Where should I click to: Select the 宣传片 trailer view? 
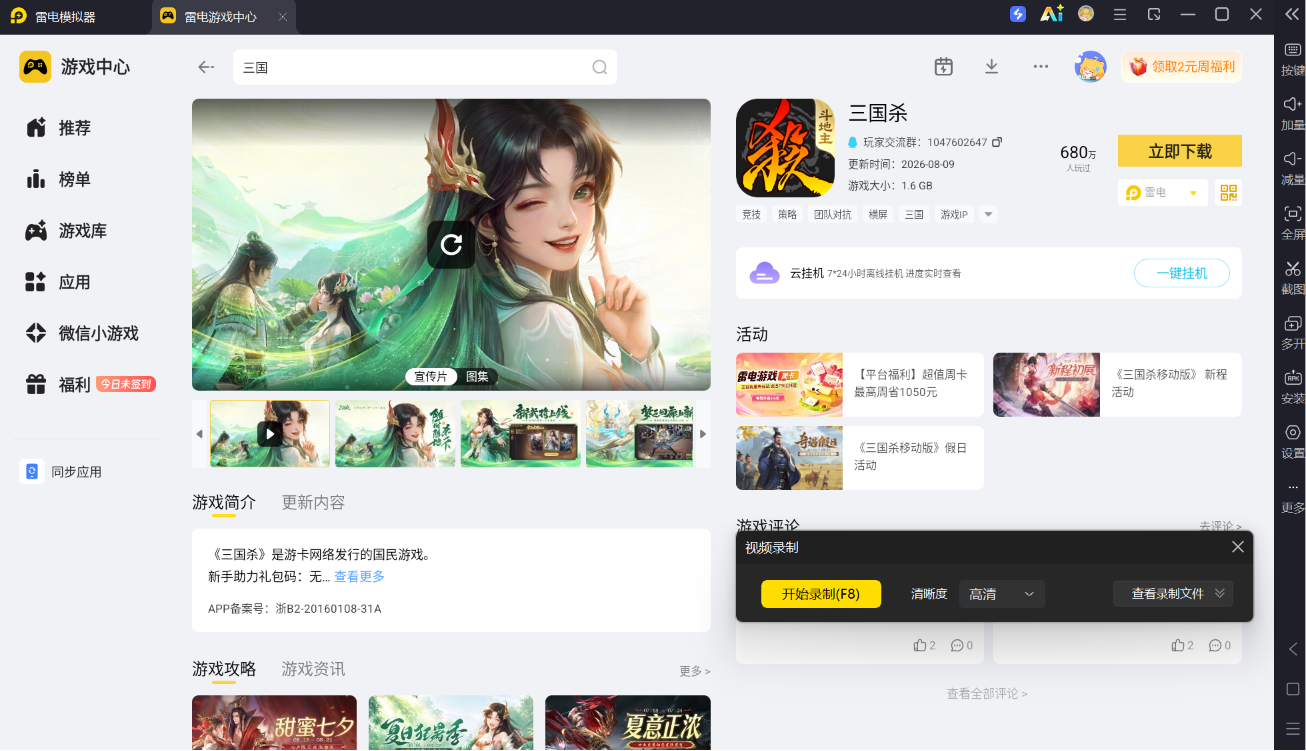431,377
